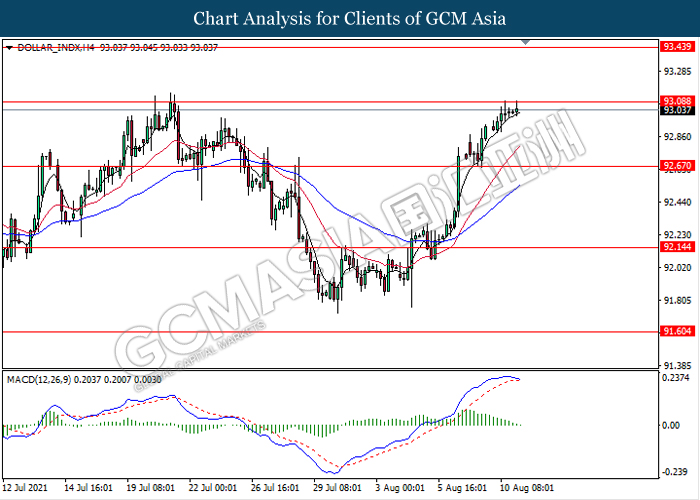Select the 12 Jul 2021 date label
This screenshot has height=500, width=700.
pos(26,489)
